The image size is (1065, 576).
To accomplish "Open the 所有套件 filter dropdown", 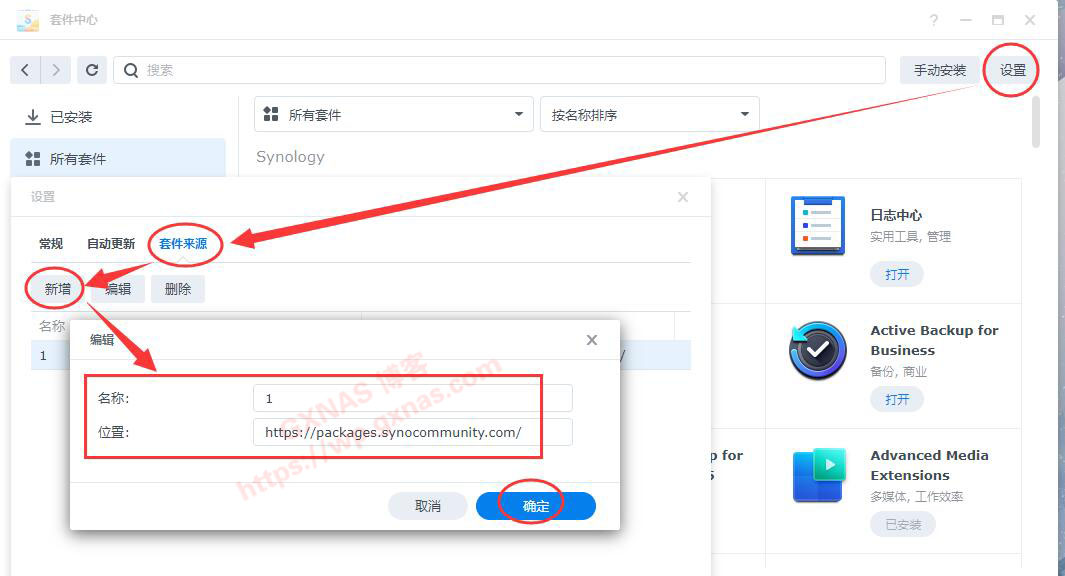I will 392,113.
